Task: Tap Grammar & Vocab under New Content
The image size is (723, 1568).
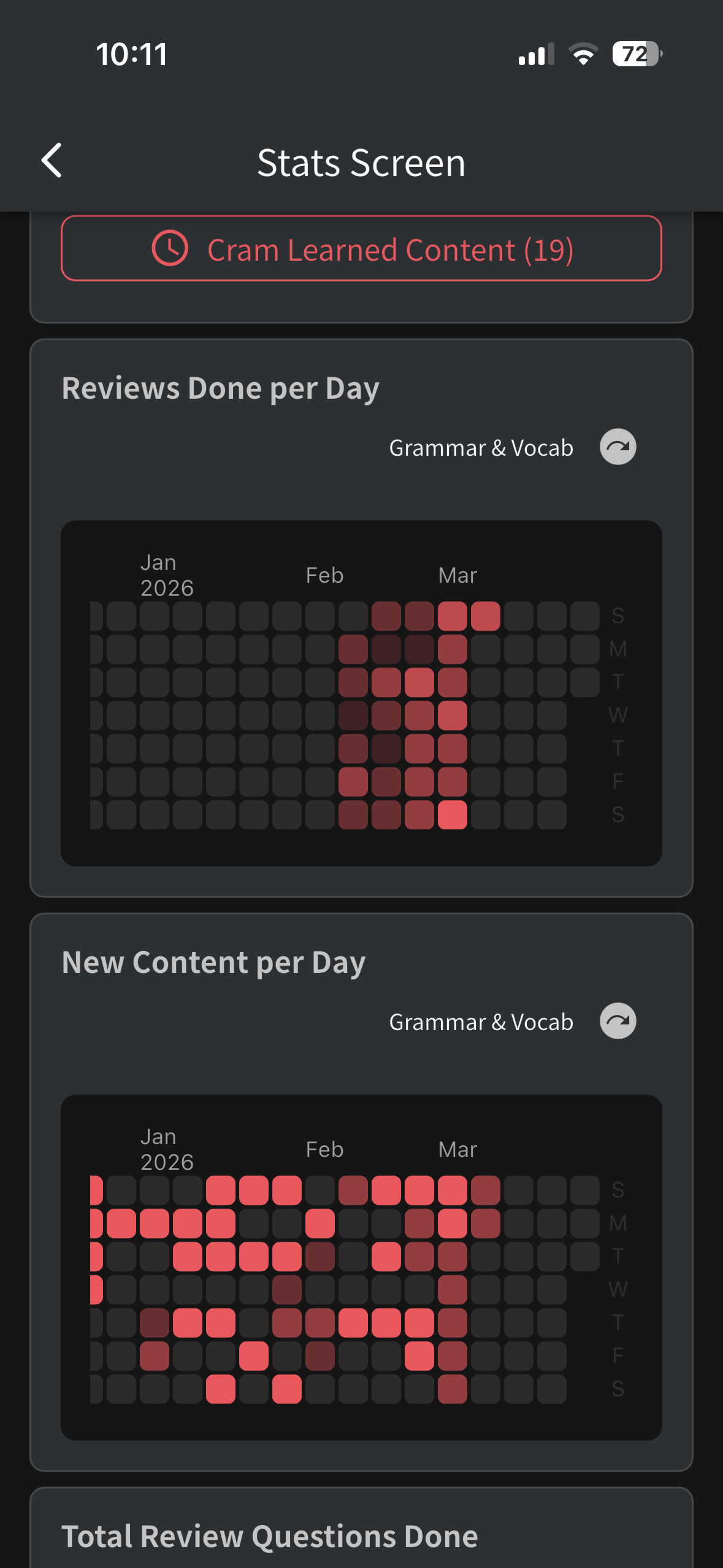Action: (x=481, y=1022)
